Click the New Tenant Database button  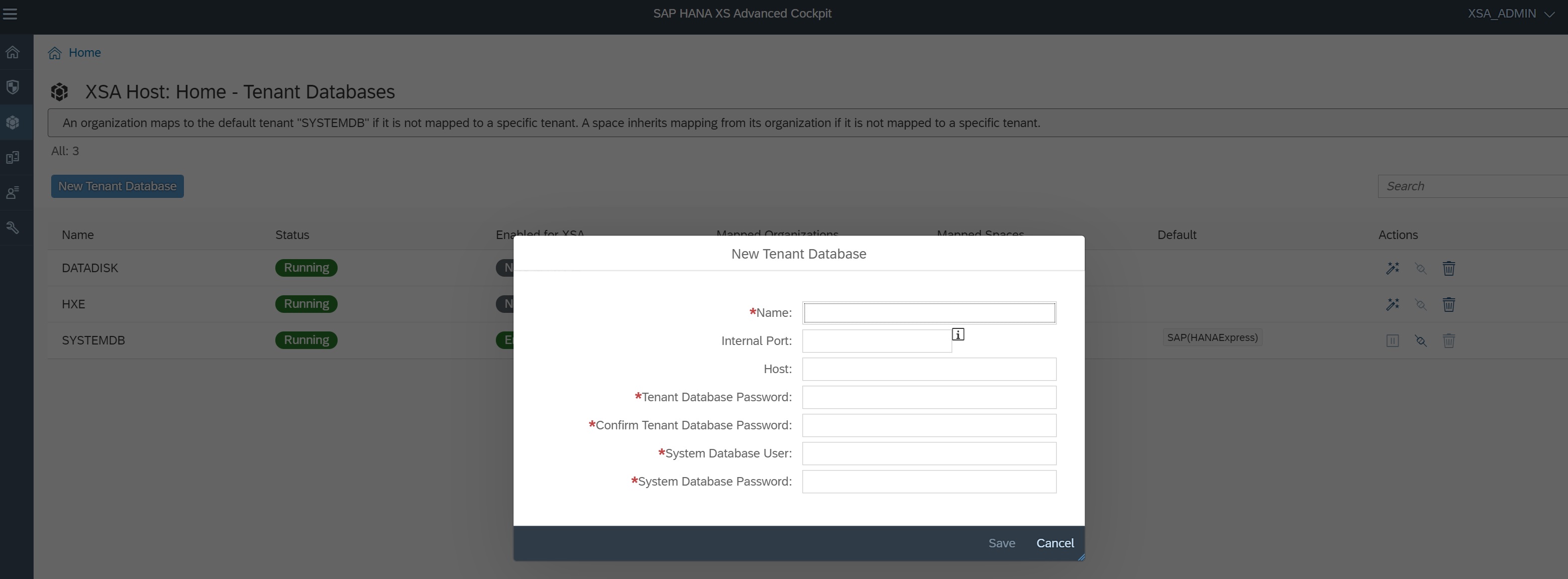tap(118, 186)
